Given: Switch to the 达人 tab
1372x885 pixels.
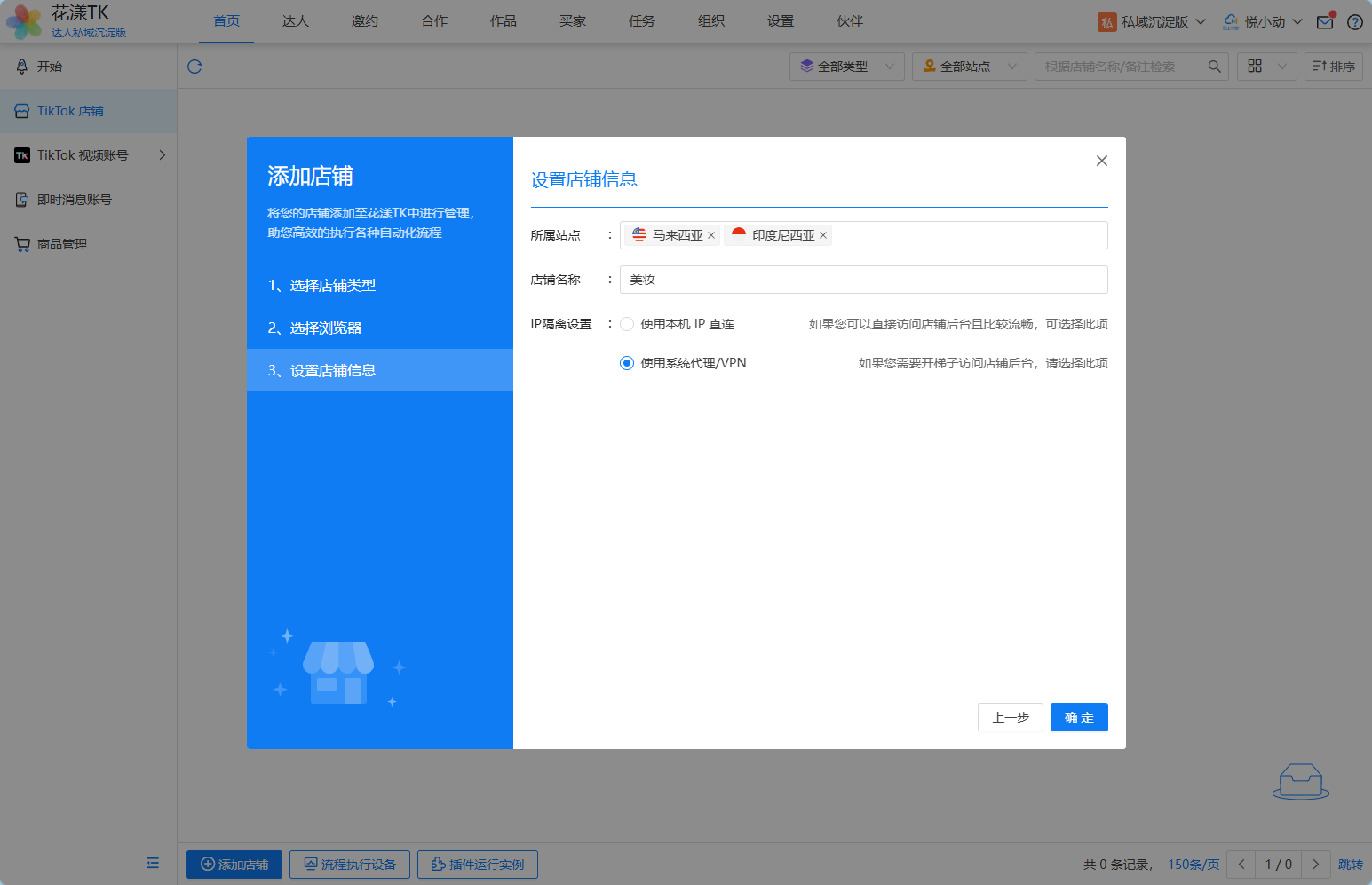Looking at the screenshot, I should [295, 21].
